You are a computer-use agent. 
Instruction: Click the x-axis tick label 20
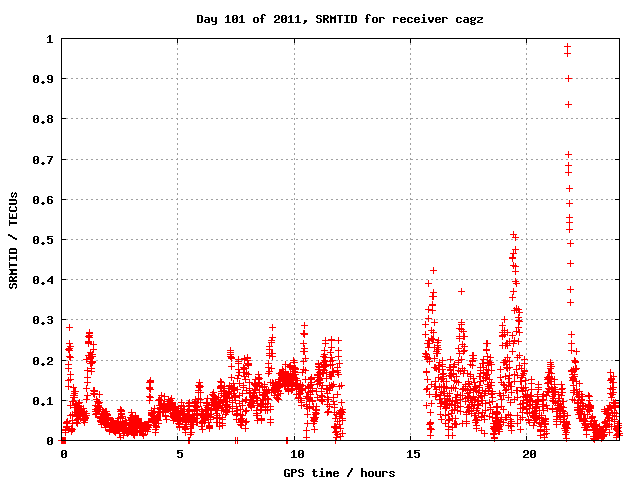530,454
